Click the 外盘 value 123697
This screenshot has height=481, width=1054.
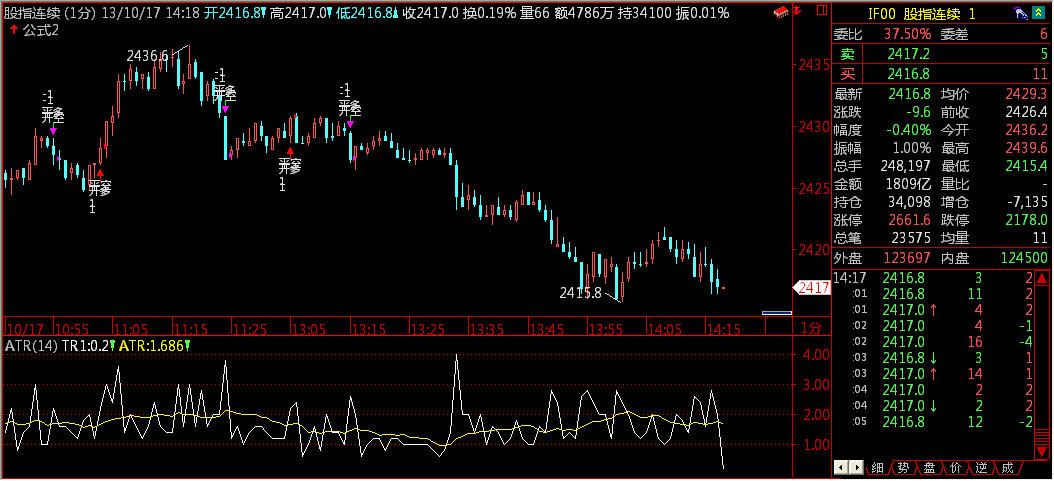(x=905, y=258)
